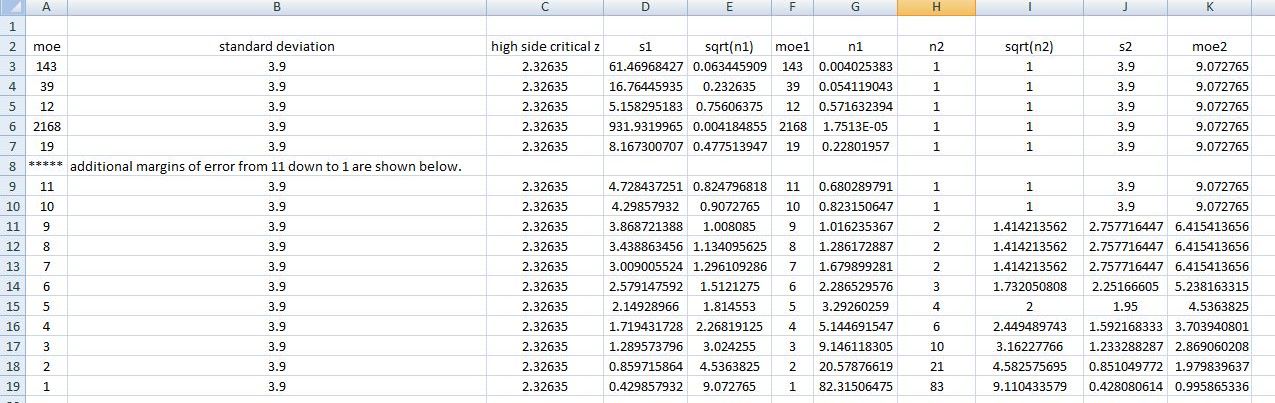Viewport: 1275px width, 403px height.
Task: Click cell with value 0.75606375
Action: (729, 106)
